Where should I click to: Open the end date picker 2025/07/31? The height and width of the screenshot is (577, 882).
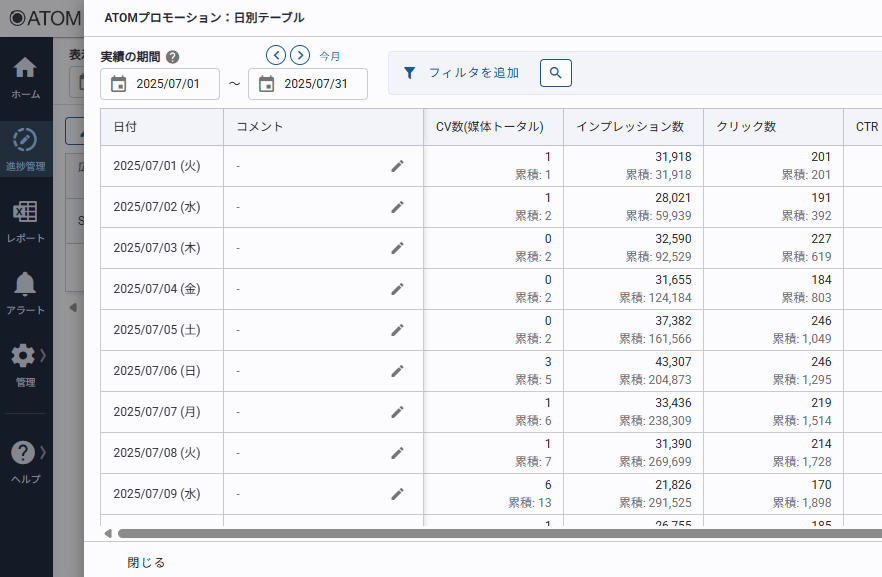(x=308, y=84)
